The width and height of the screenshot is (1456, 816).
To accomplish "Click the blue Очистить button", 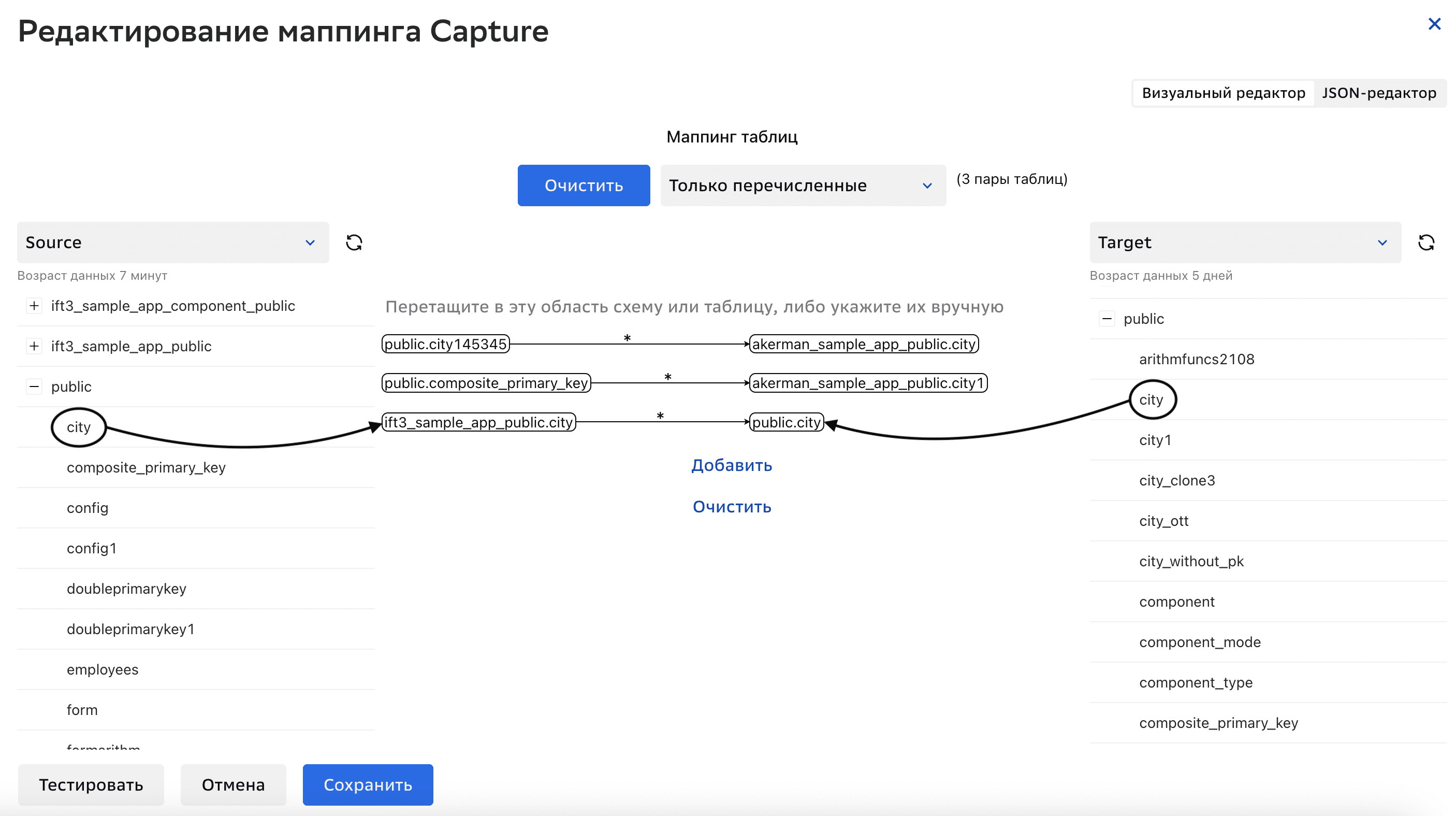I will pyautogui.click(x=584, y=185).
